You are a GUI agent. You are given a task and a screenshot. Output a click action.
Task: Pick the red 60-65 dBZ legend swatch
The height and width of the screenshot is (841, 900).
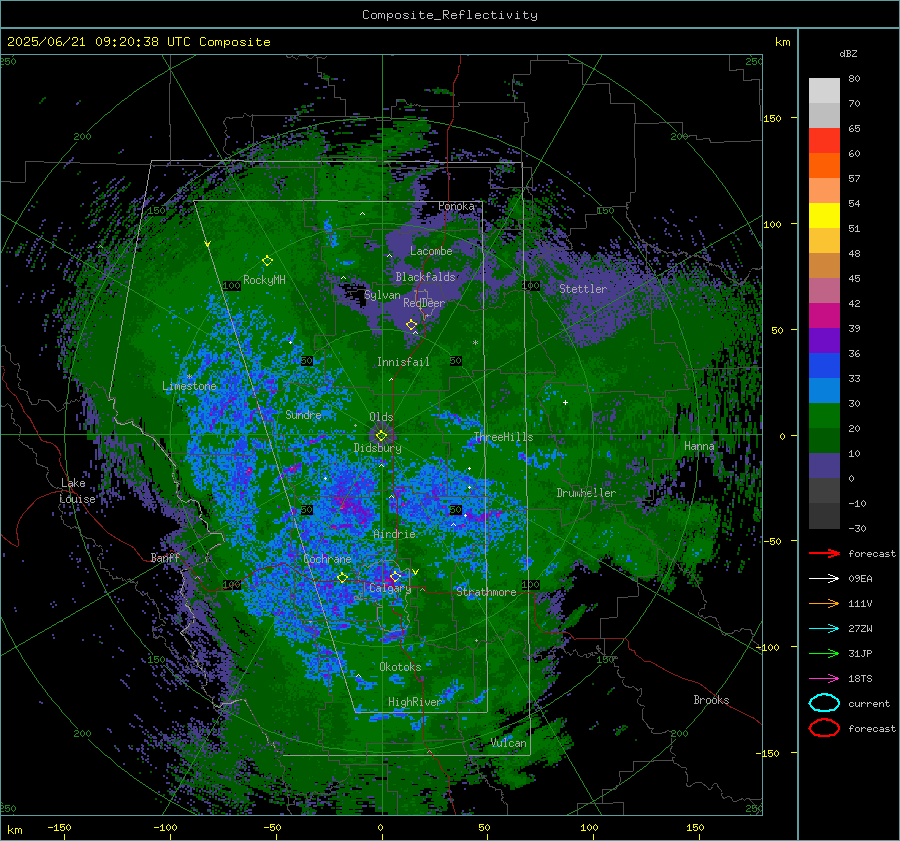824,141
